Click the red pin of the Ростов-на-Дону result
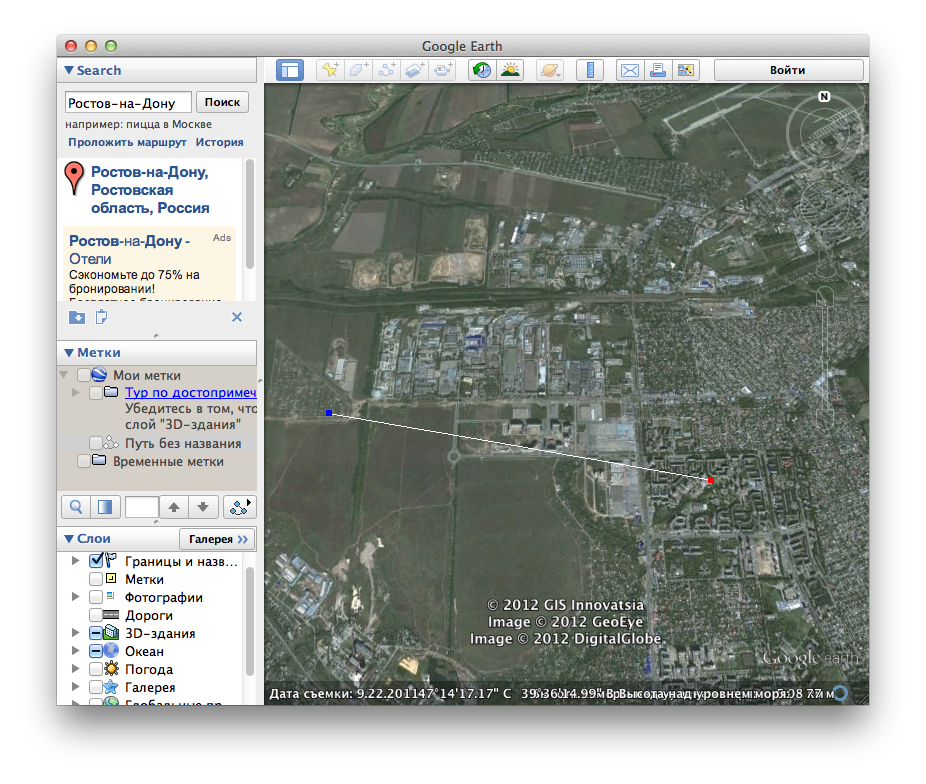Image resolution: width=926 pixels, height=784 pixels. point(74,178)
